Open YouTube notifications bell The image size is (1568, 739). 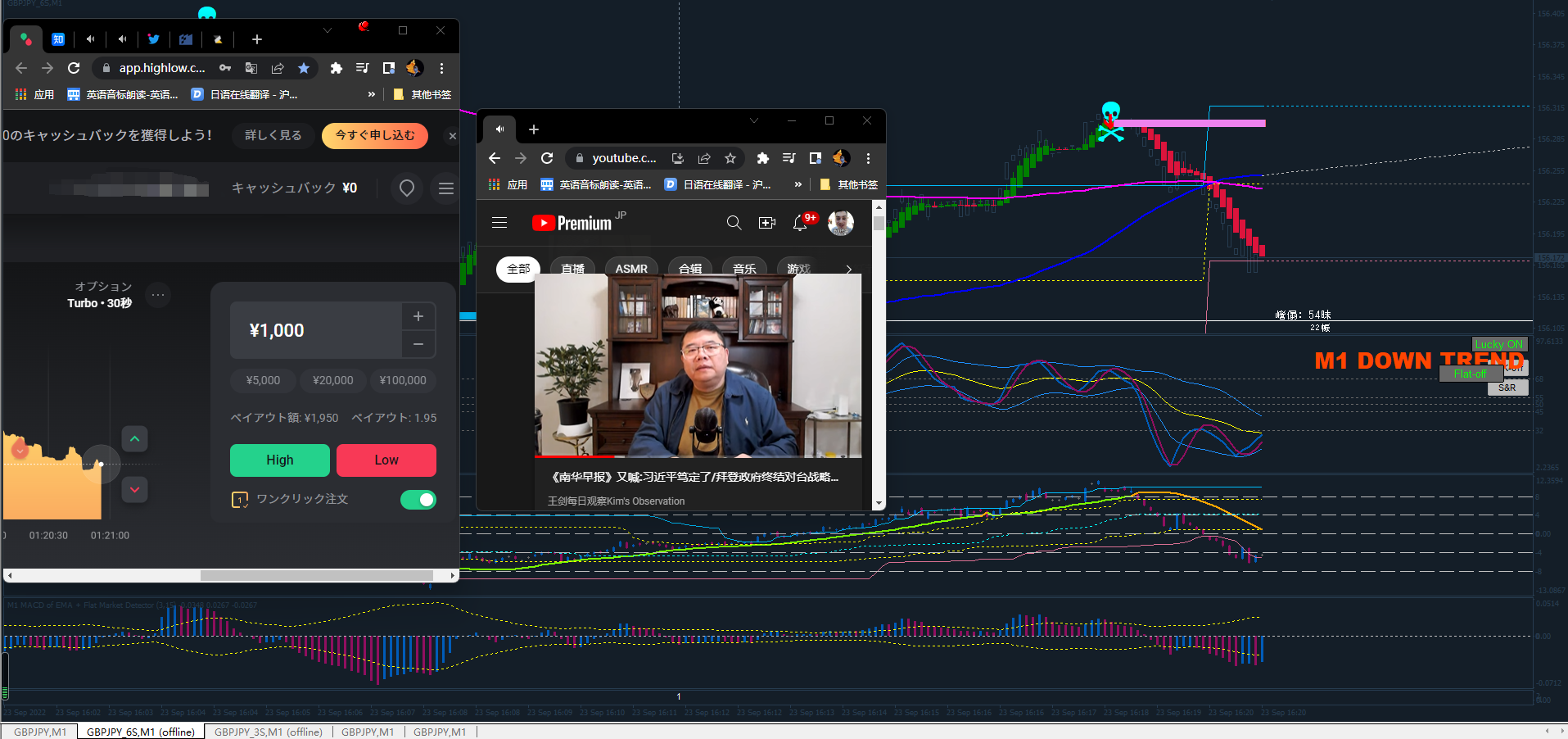click(800, 223)
